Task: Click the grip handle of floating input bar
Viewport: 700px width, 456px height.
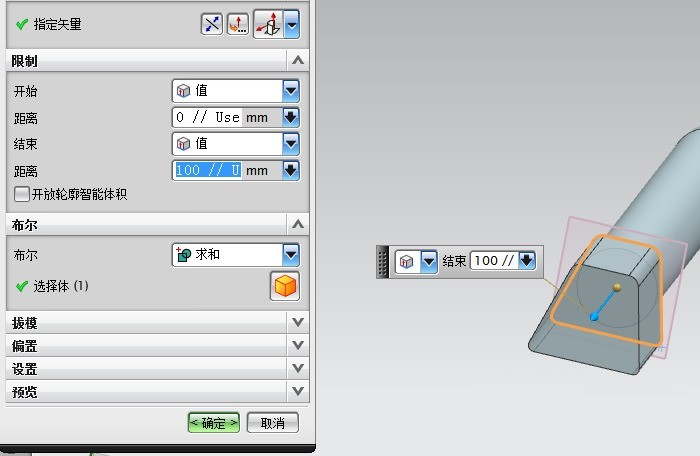Action: pos(383,261)
